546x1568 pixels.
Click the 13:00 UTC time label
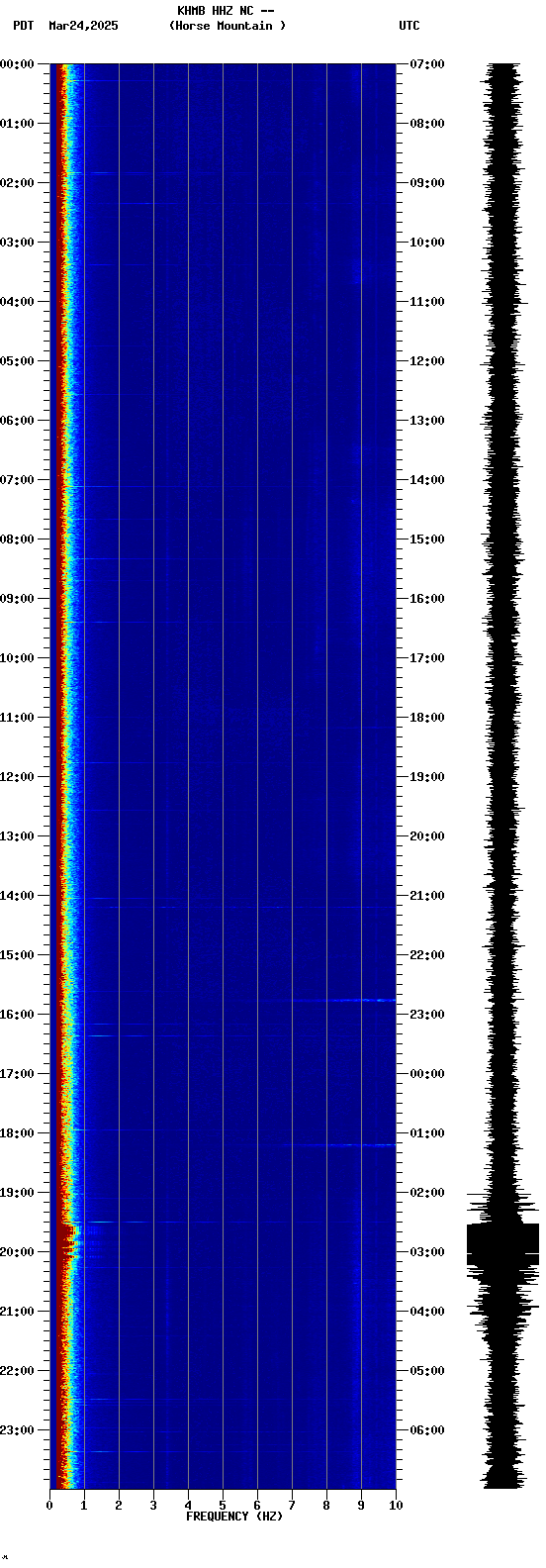(x=427, y=421)
